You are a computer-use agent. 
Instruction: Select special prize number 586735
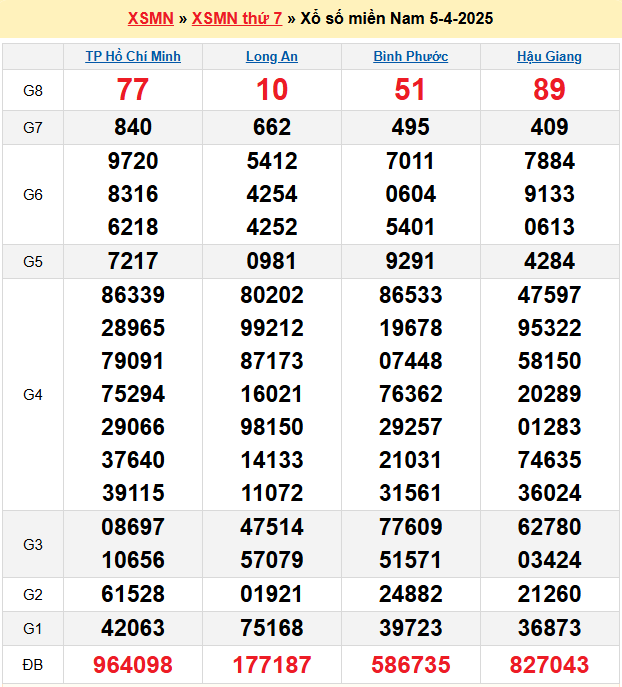tap(410, 664)
